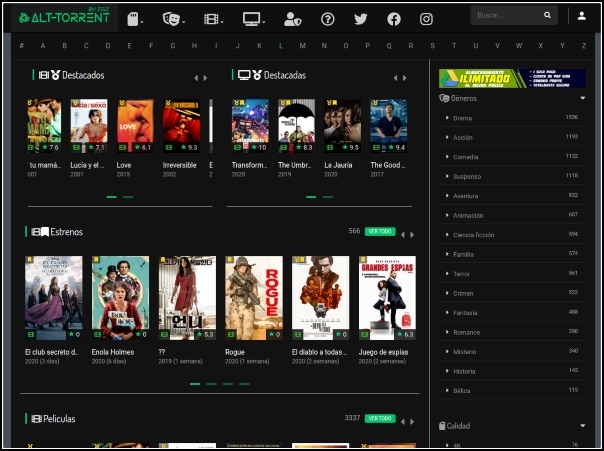Viewport: 604px width, 451px height.
Task: Click the ALT-TORRENT logo
Action: click(64, 17)
